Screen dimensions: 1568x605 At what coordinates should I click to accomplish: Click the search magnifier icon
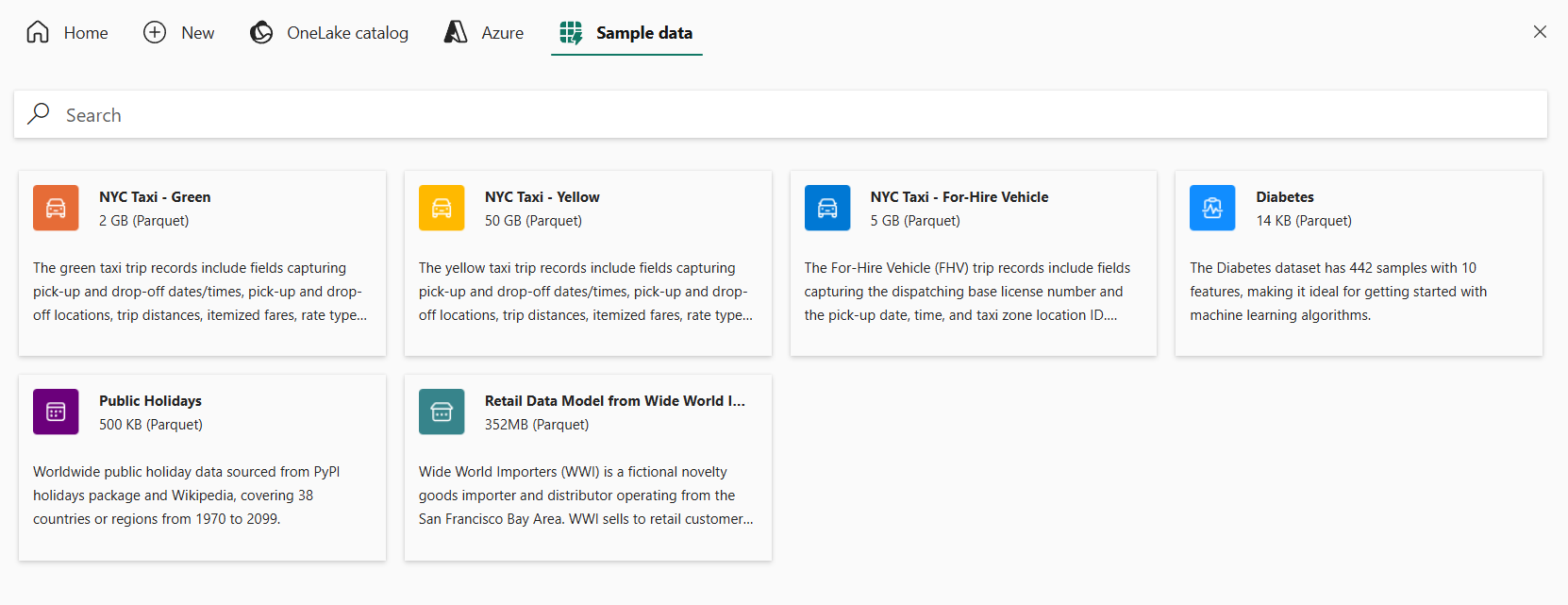39,114
